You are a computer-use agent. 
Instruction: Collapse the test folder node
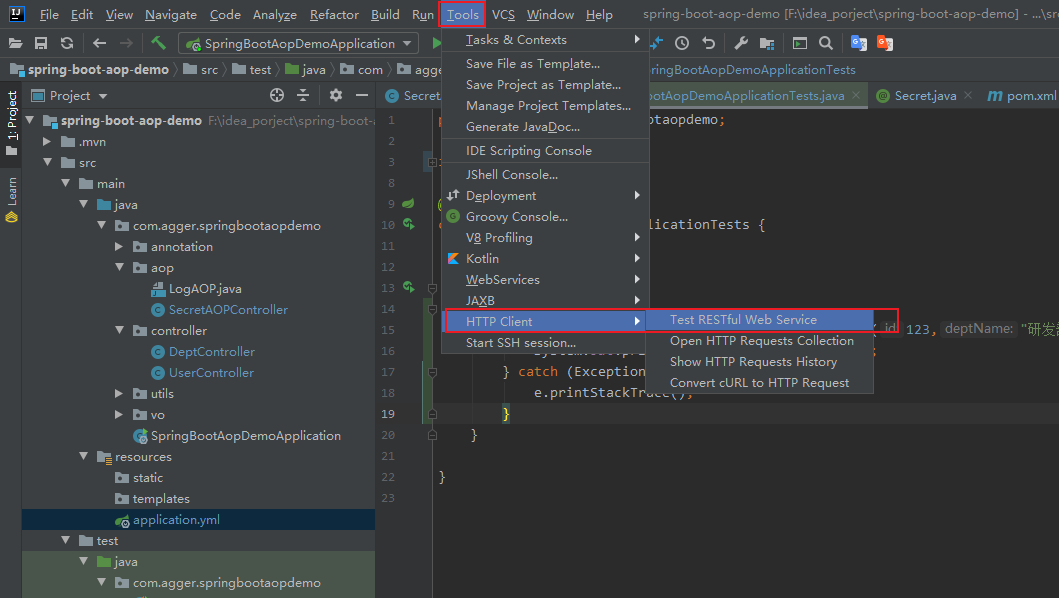66,540
